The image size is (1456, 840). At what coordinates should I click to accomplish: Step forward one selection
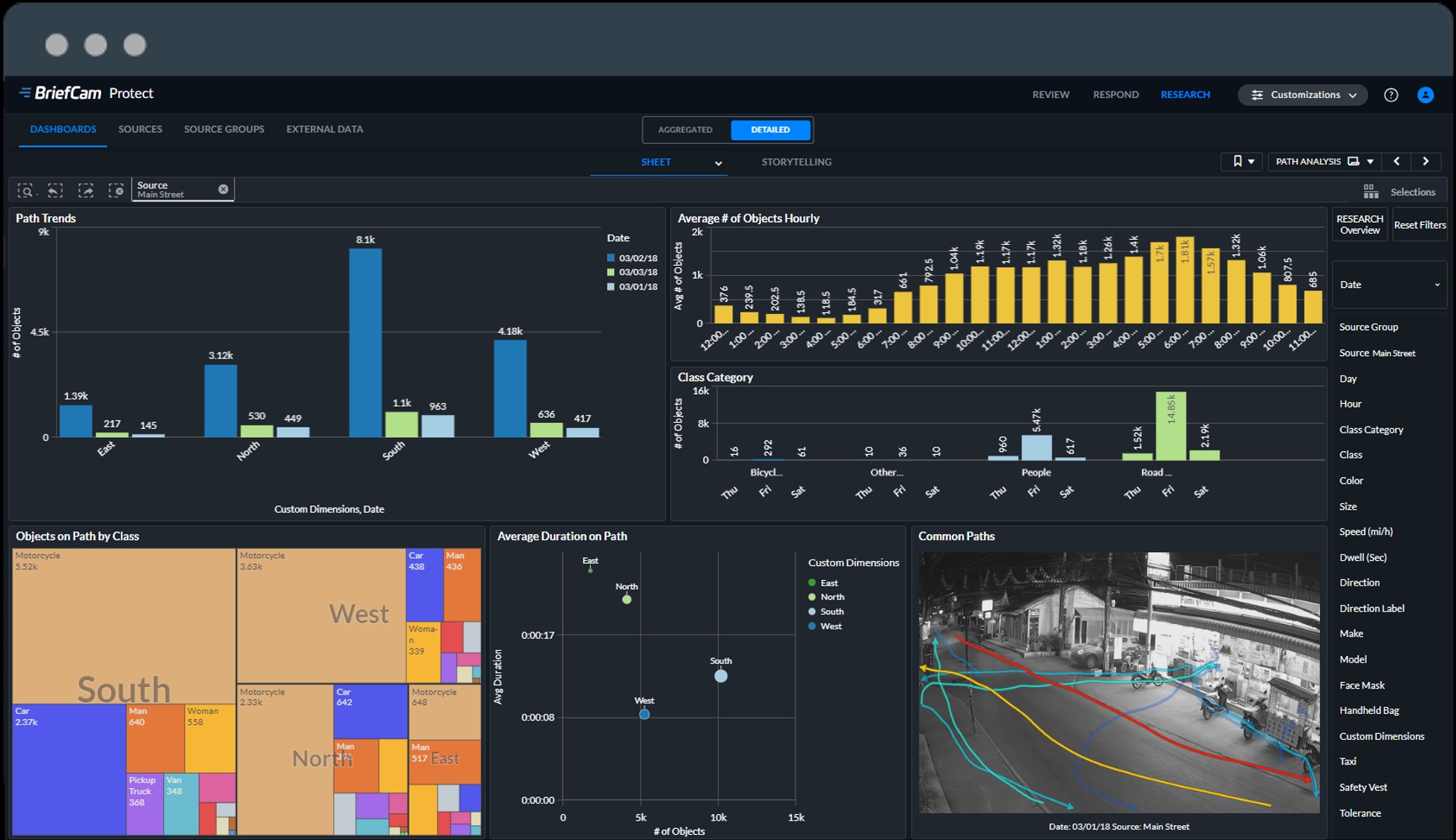[x=86, y=191]
